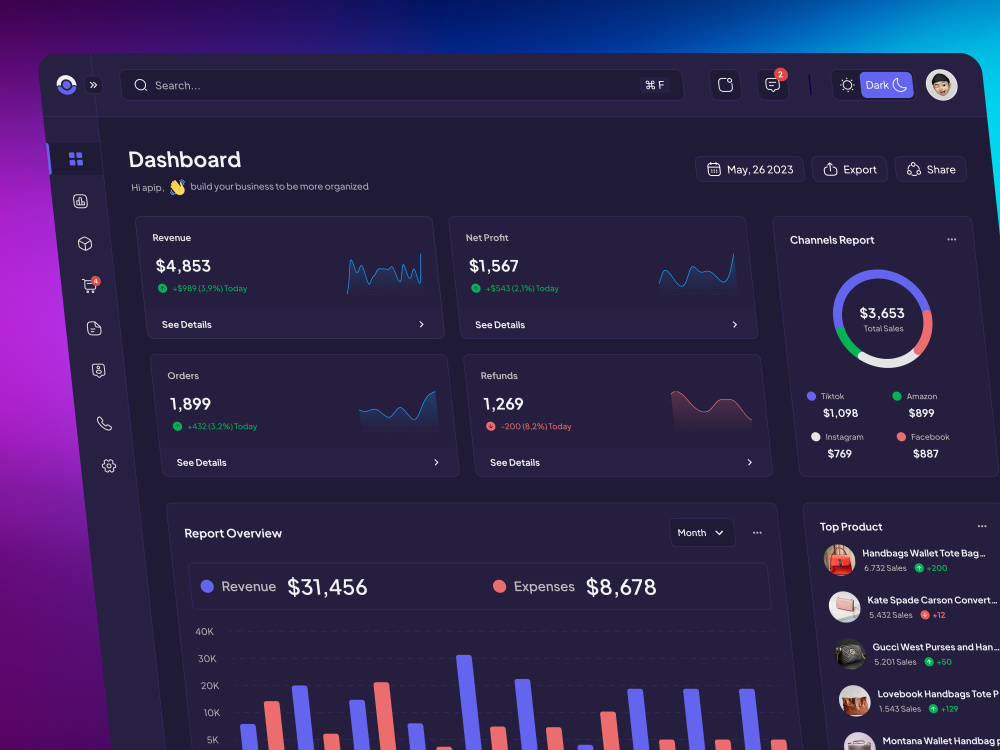Open Report Overview three-dot menu
This screenshot has width=1000, height=750.
757,533
